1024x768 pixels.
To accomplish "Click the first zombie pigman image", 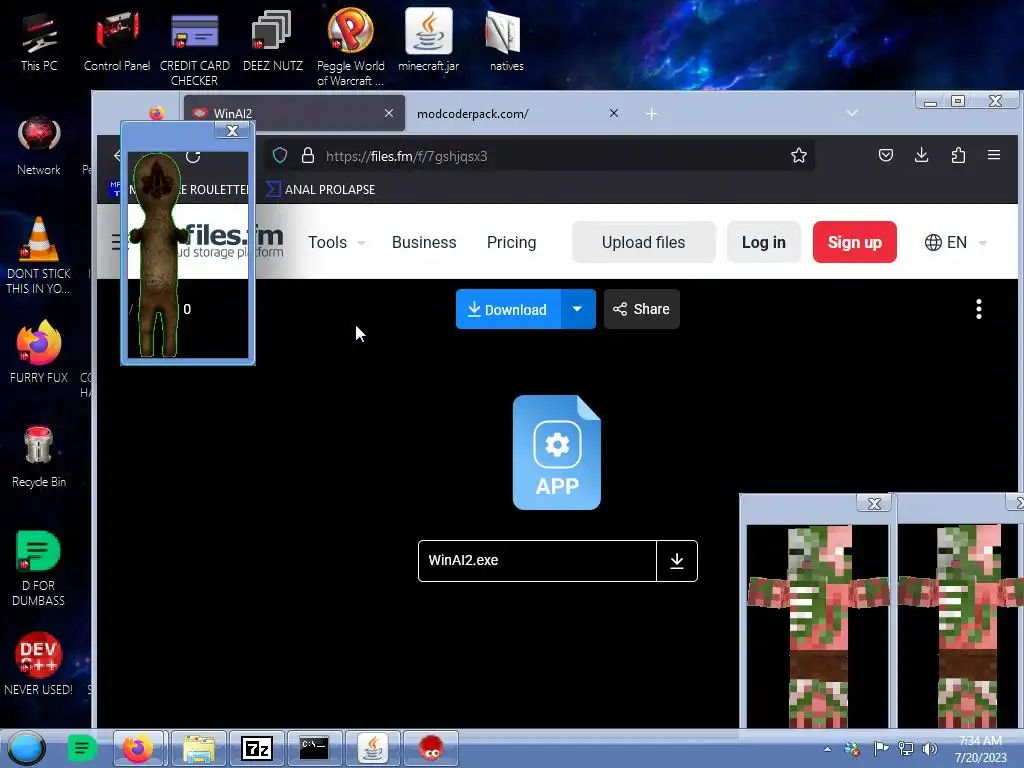I will [817, 626].
